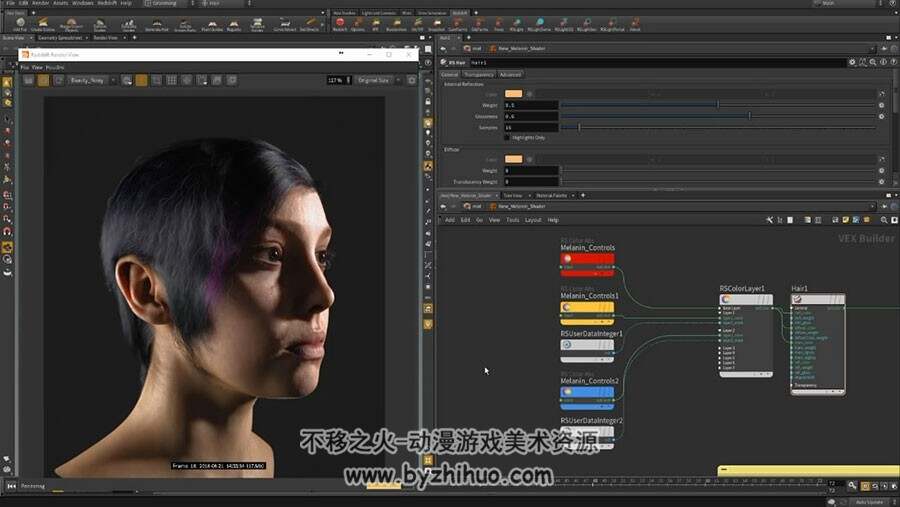
Task: Click the jump to first frame playback button
Action: pos(11,486)
